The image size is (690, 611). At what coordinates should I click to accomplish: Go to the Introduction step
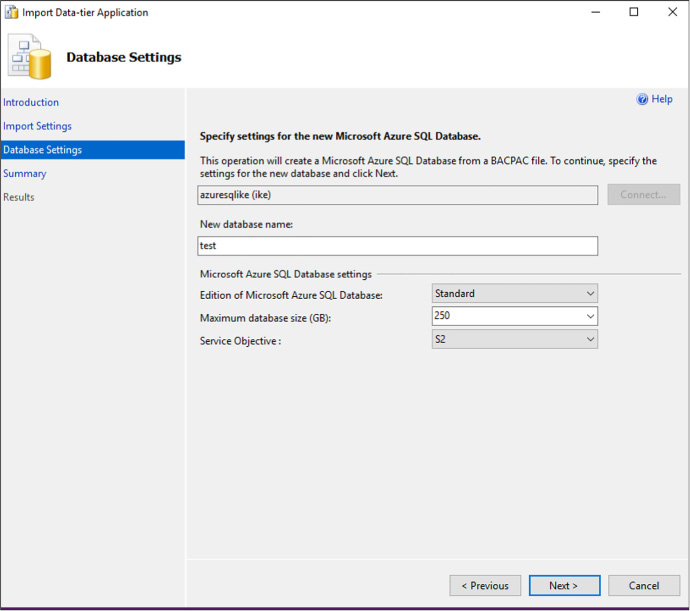point(31,102)
